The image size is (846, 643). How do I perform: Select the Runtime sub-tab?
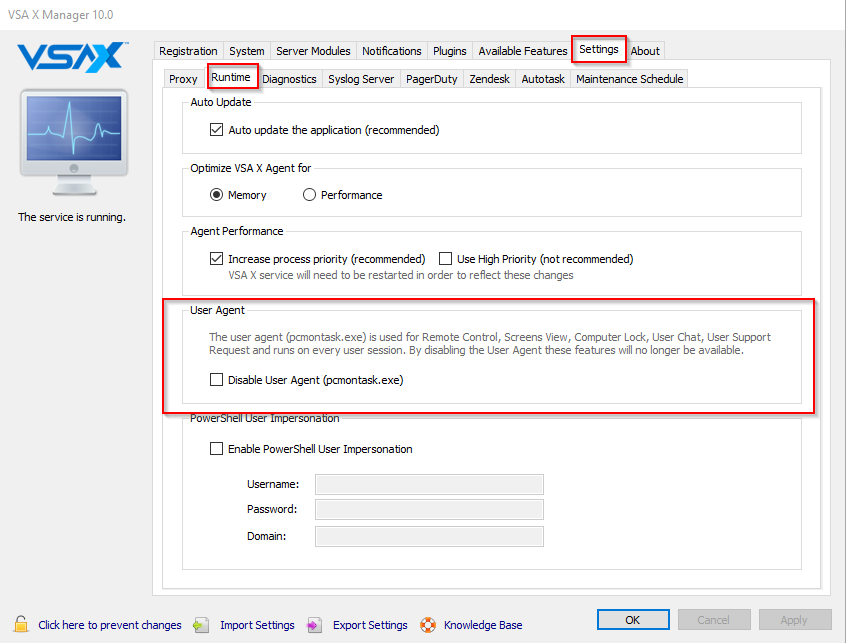point(231,77)
